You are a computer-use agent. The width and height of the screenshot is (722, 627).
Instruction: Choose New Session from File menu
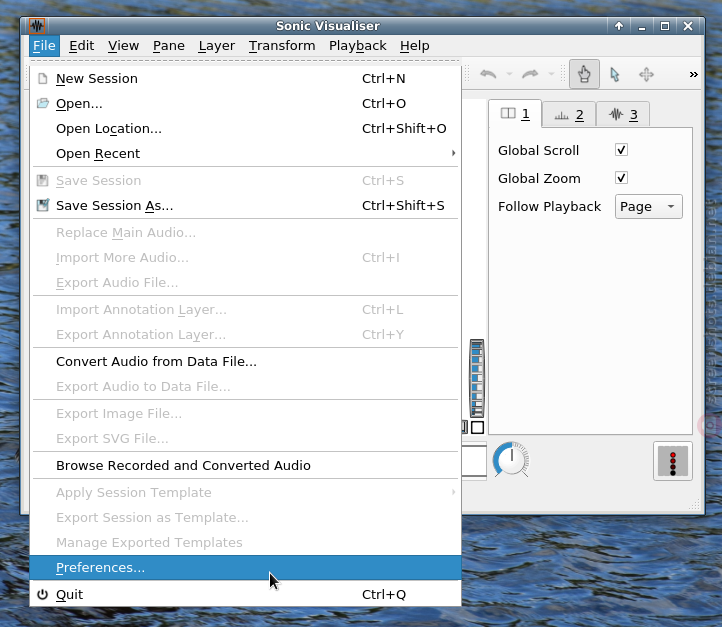click(245, 79)
